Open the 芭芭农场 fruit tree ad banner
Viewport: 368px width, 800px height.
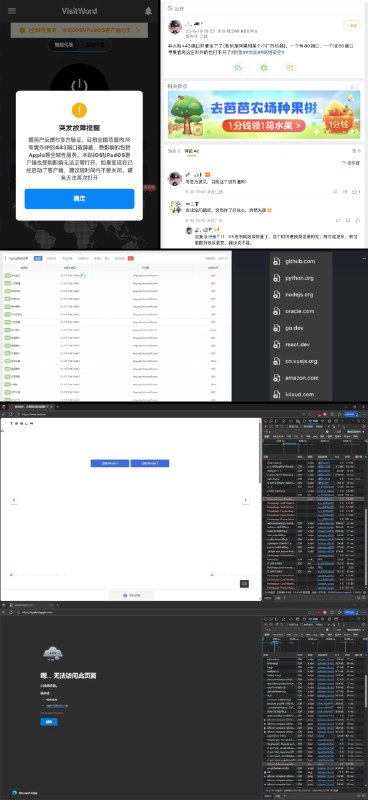(x=264, y=115)
